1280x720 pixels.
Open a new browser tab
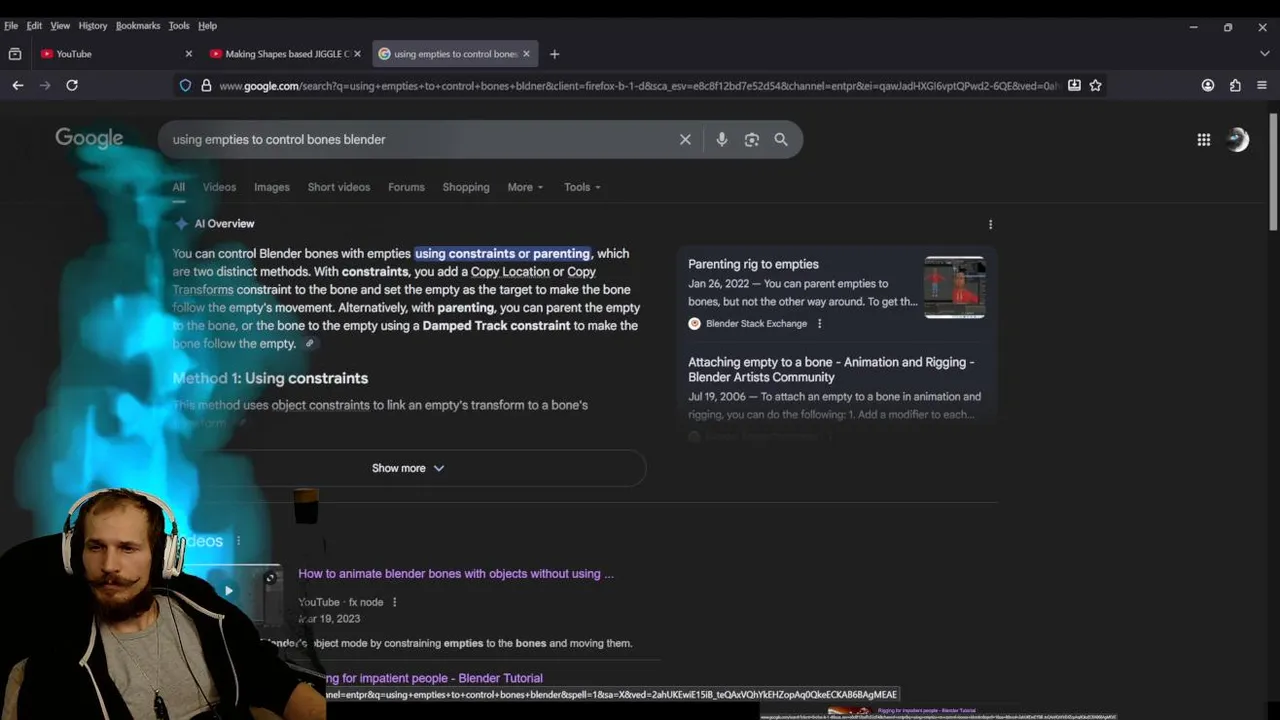click(554, 54)
